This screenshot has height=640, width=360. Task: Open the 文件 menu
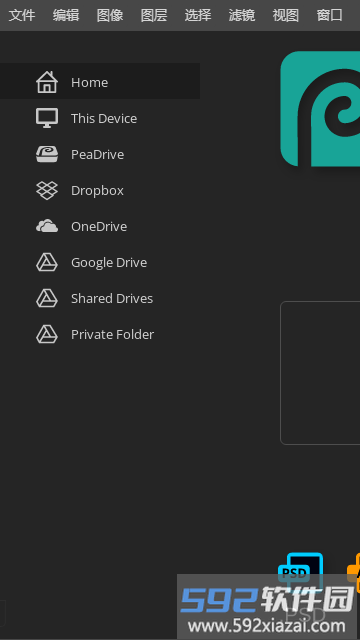pos(22,16)
